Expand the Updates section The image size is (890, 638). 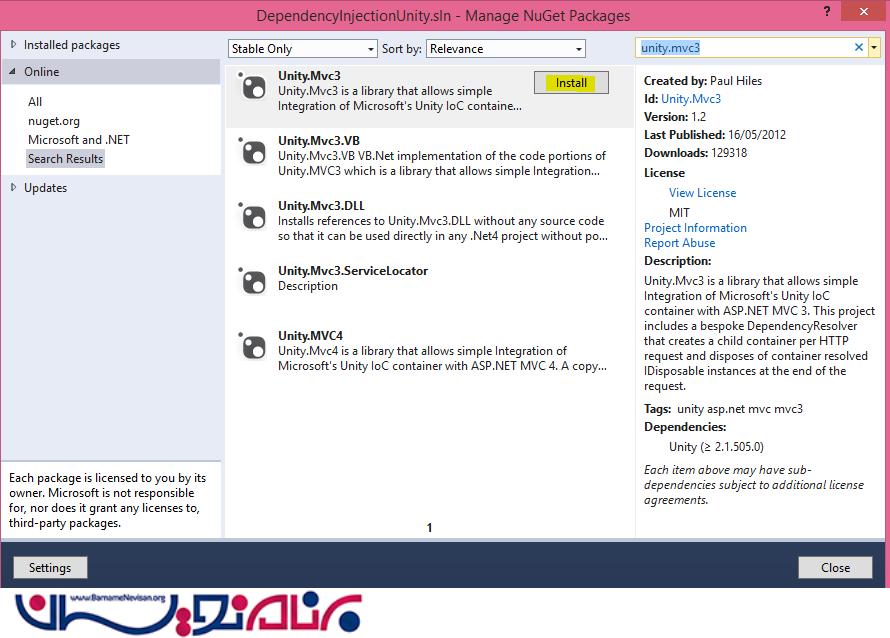13,188
